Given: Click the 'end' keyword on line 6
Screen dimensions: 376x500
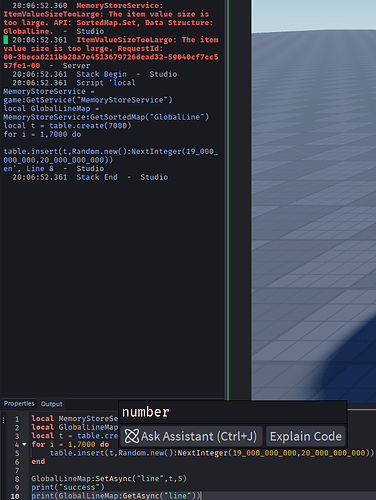Looking at the screenshot, I should click(38, 461).
